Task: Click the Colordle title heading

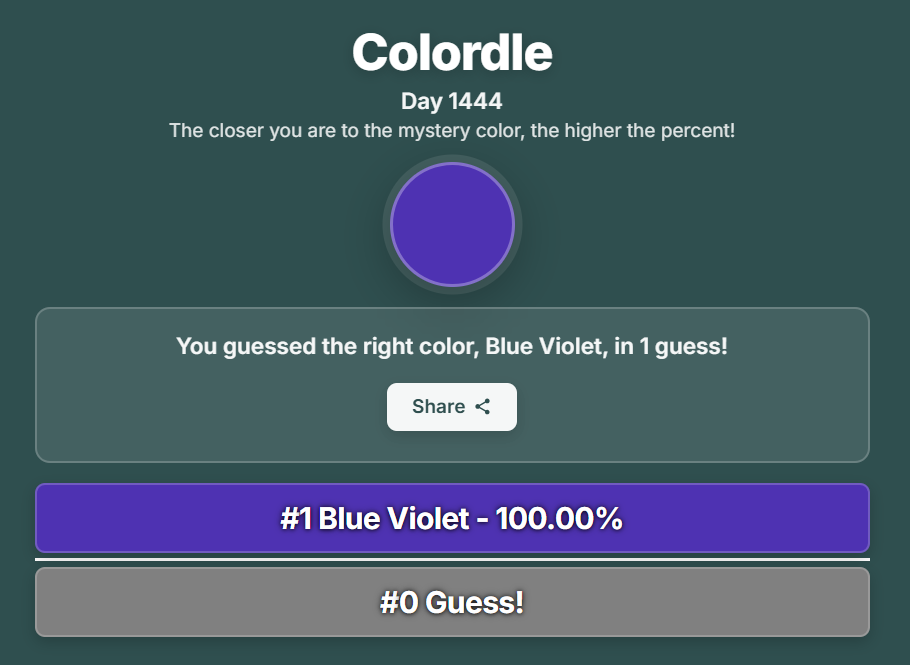Action: (452, 52)
